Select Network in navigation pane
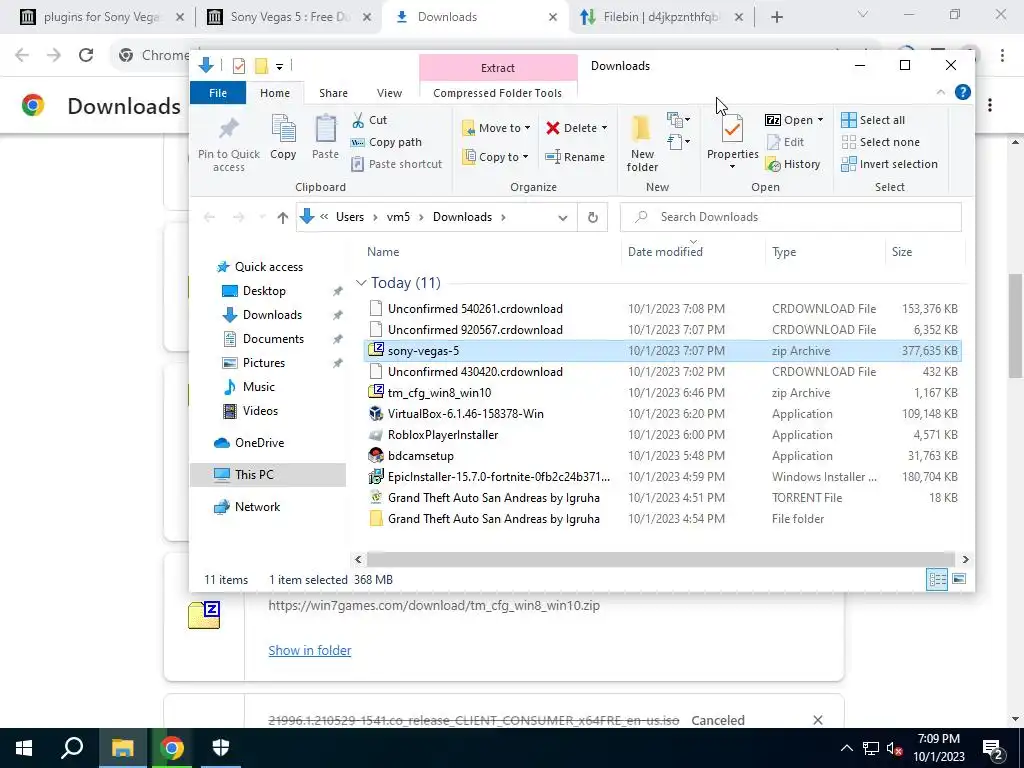The height and width of the screenshot is (768, 1024). (x=257, y=507)
